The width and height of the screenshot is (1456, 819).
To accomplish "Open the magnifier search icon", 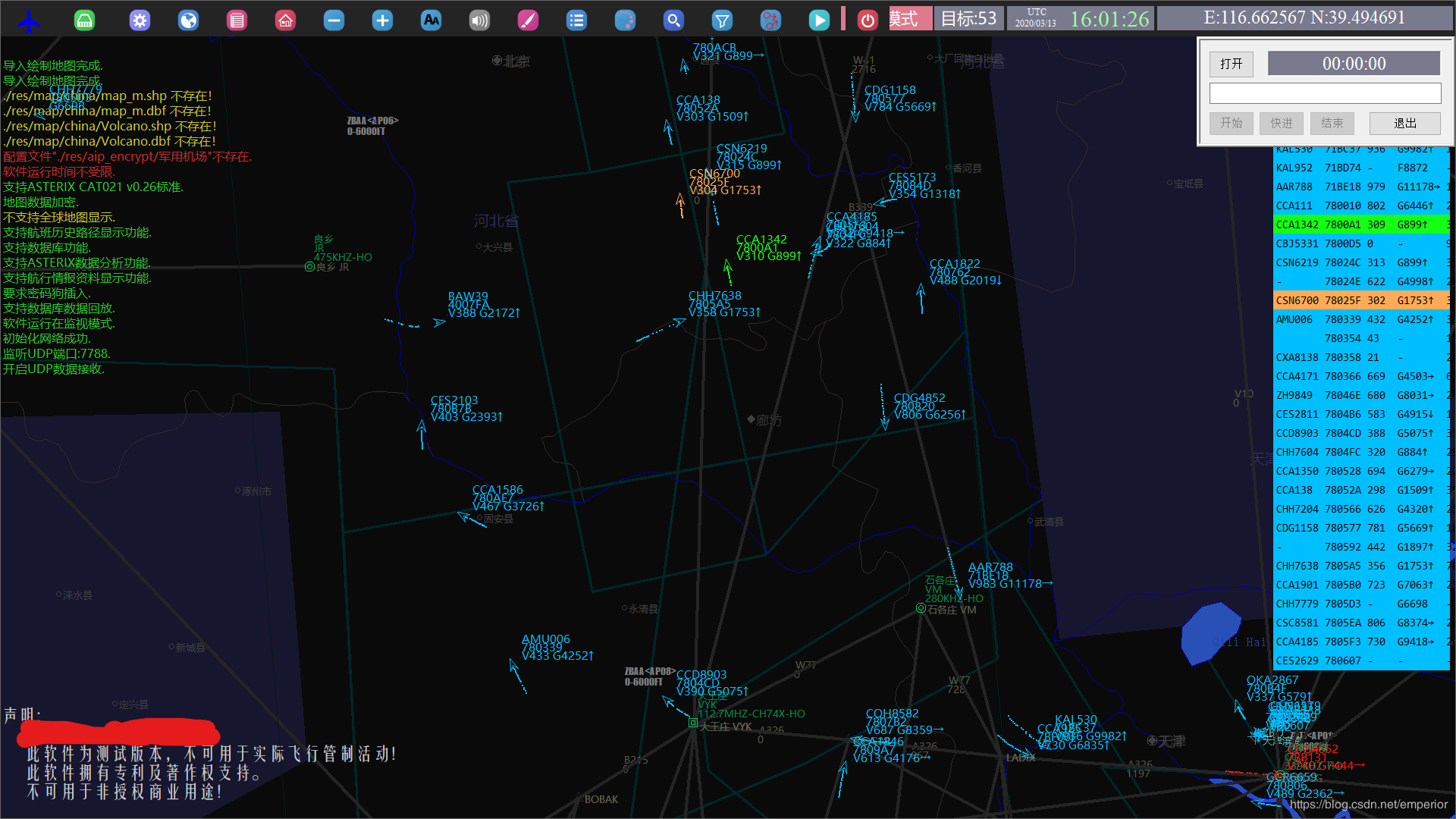I will pyautogui.click(x=673, y=20).
